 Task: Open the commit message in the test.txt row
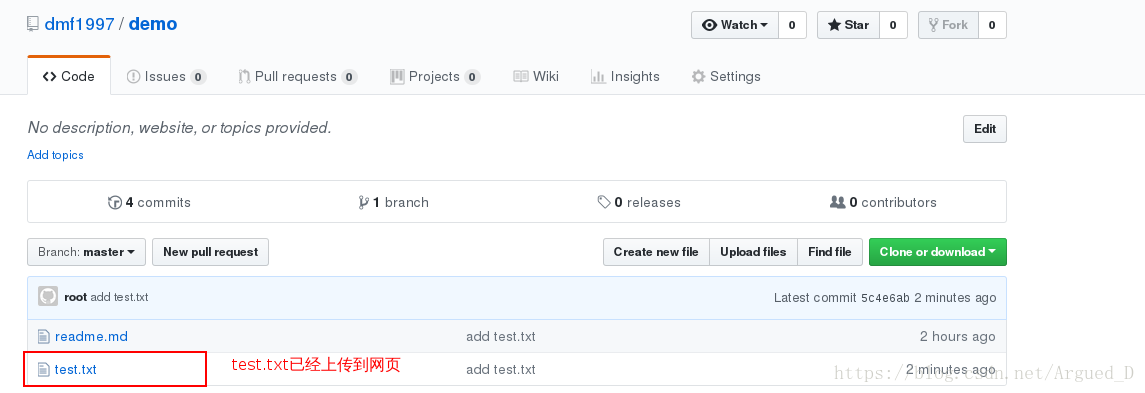(x=501, y=370)
